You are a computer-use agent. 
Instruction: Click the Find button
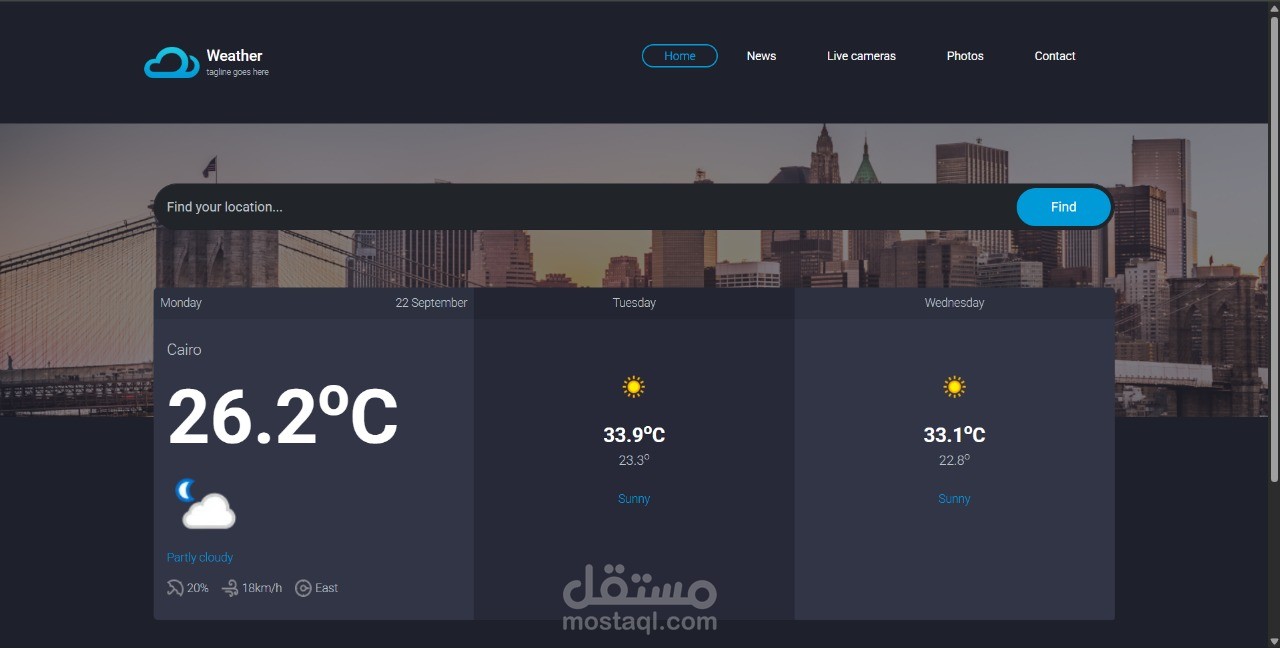coord(1063,207)
